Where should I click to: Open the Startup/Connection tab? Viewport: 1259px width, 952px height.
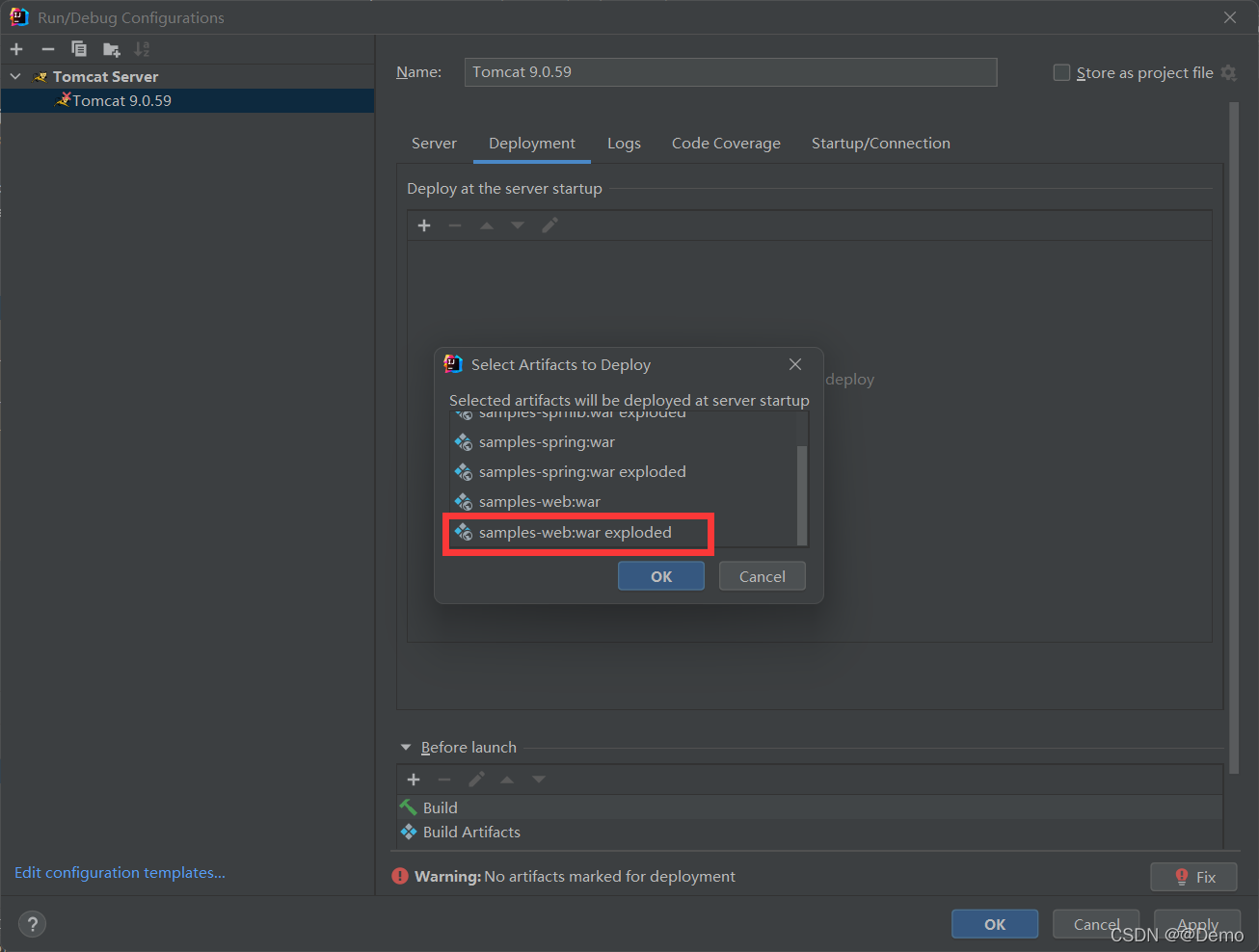click(881, 143)
